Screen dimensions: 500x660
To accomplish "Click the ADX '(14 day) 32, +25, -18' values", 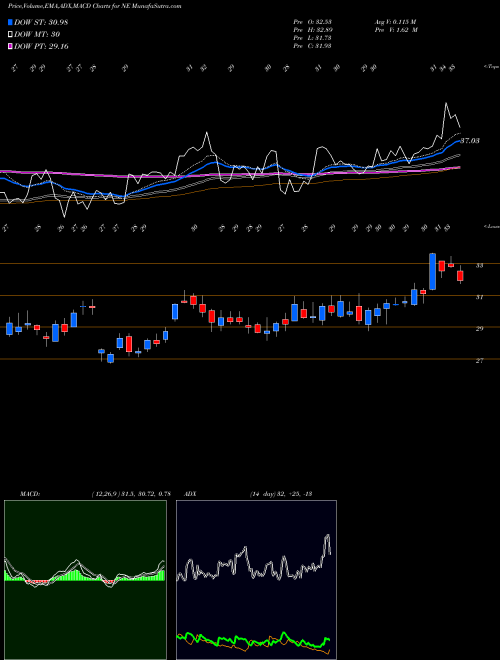I will (281, 494).
